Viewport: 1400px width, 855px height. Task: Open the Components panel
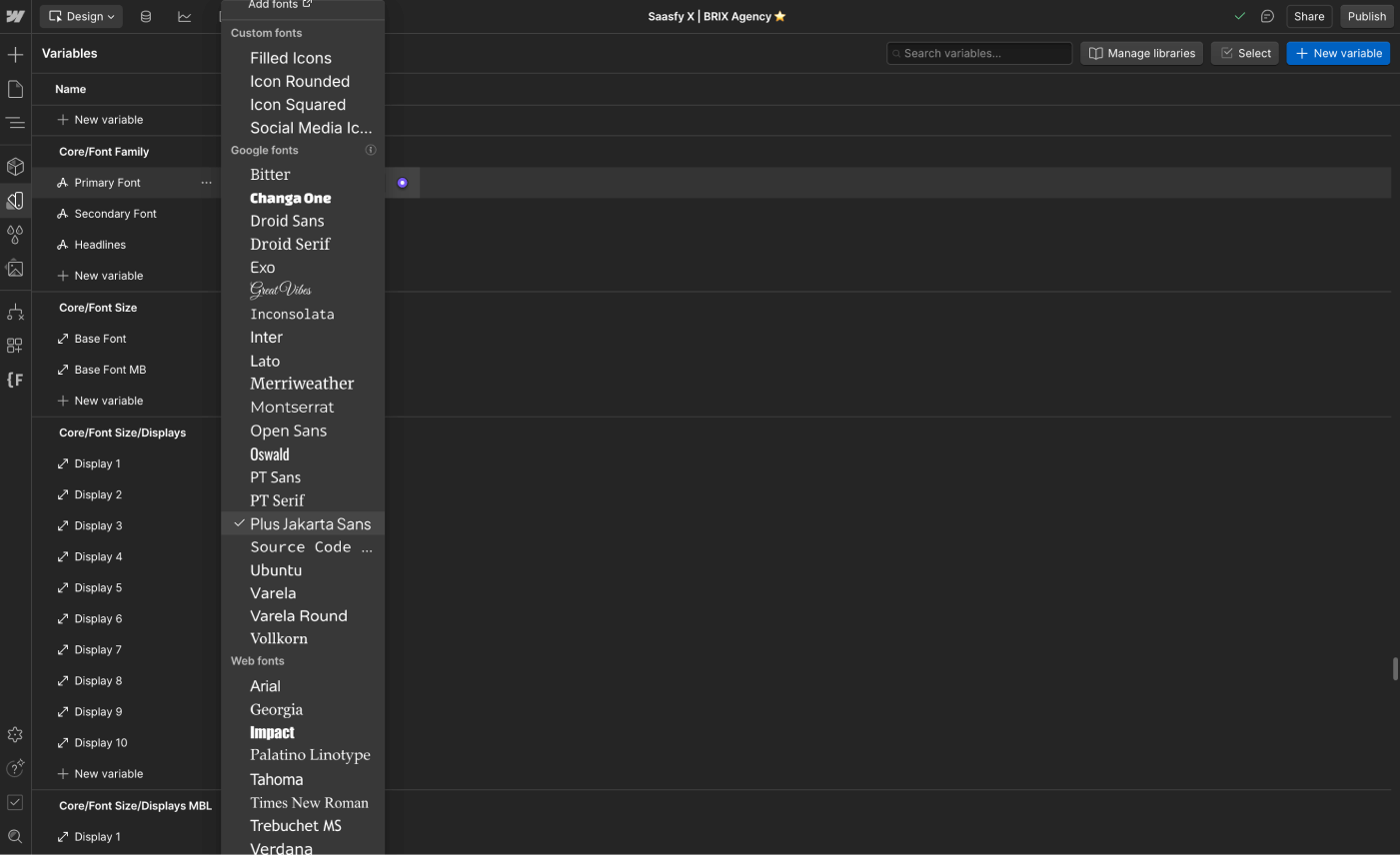(x=15, y=166)
